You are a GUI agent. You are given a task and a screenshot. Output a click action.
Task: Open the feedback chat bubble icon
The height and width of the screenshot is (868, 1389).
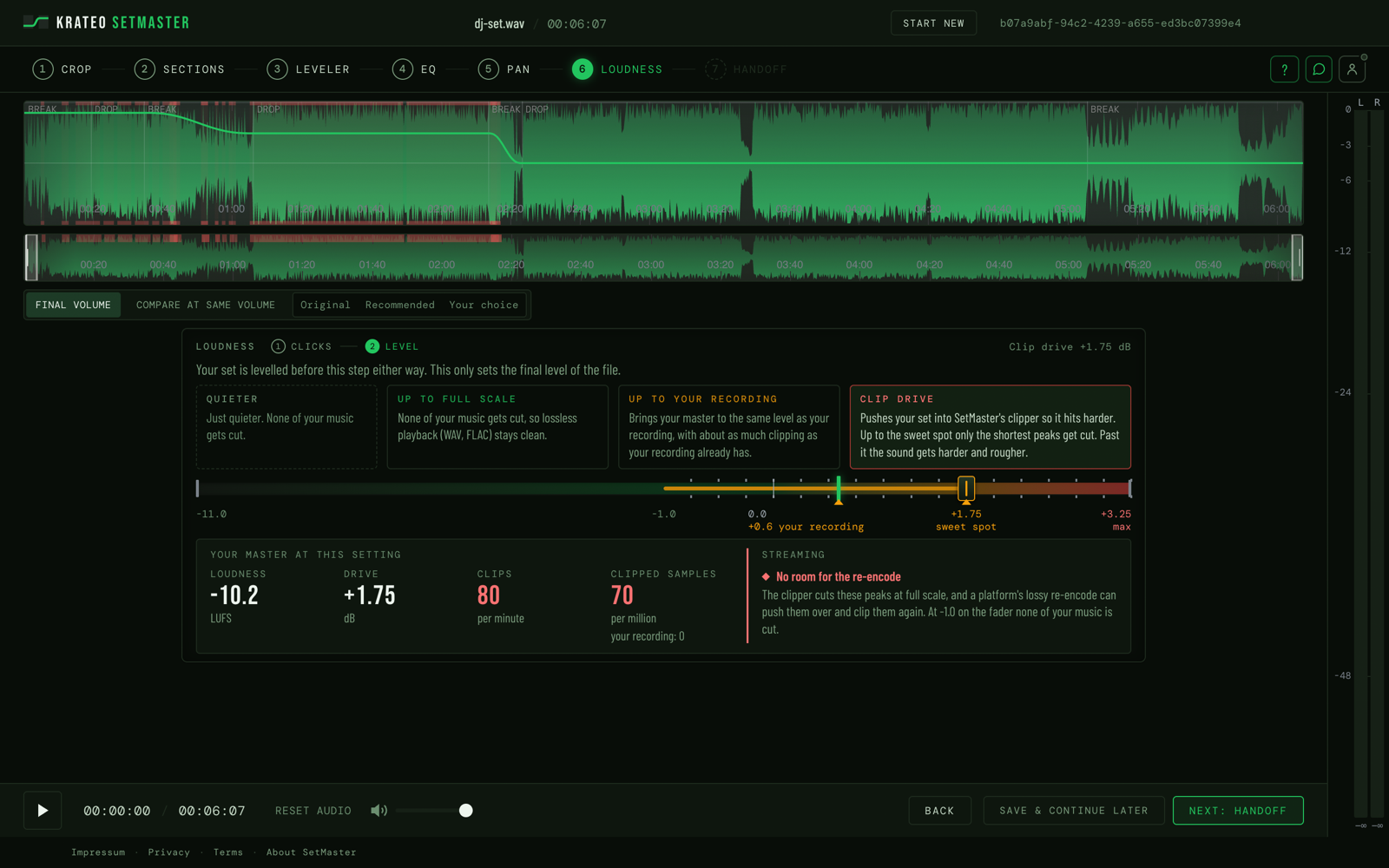click(1318, 69)
